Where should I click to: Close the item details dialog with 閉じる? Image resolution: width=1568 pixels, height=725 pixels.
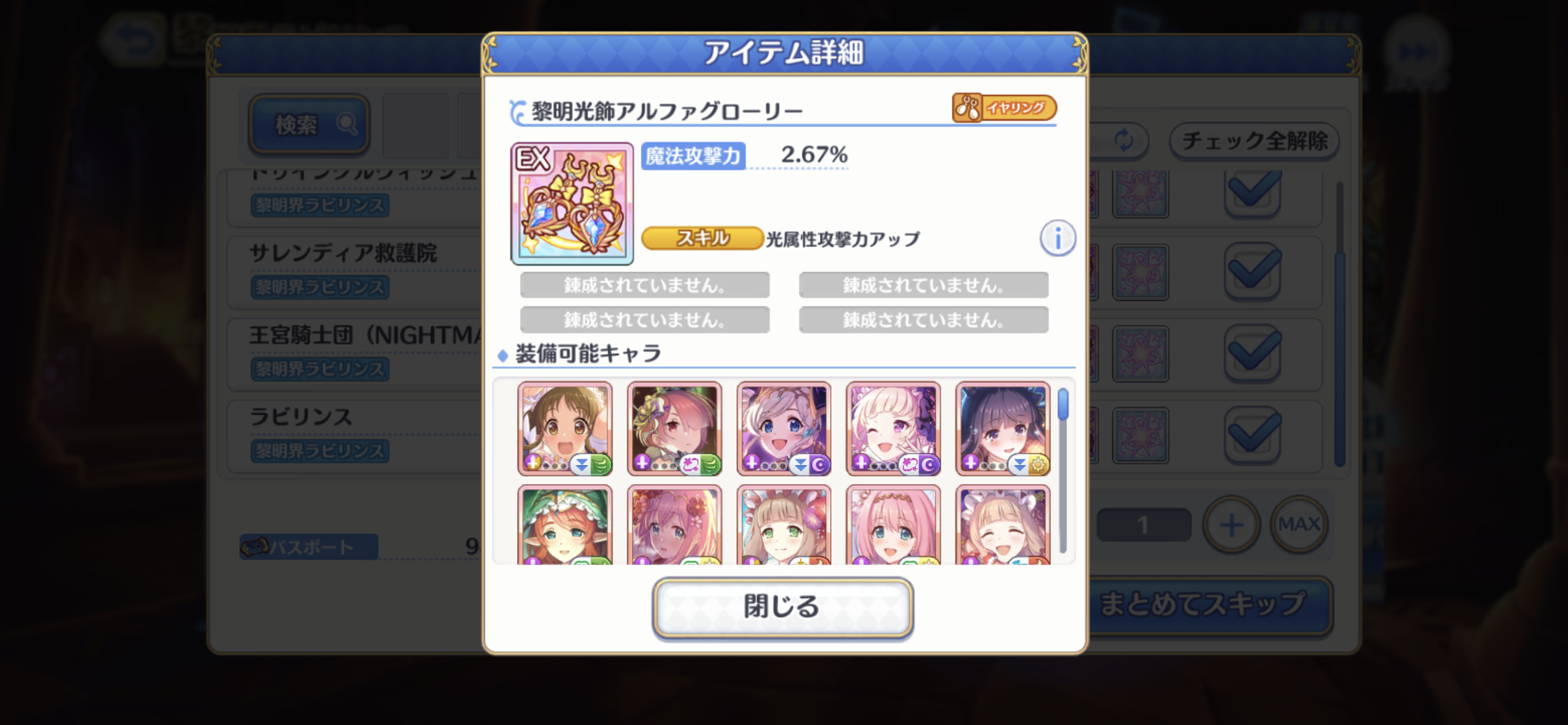[x=783, y=607]
